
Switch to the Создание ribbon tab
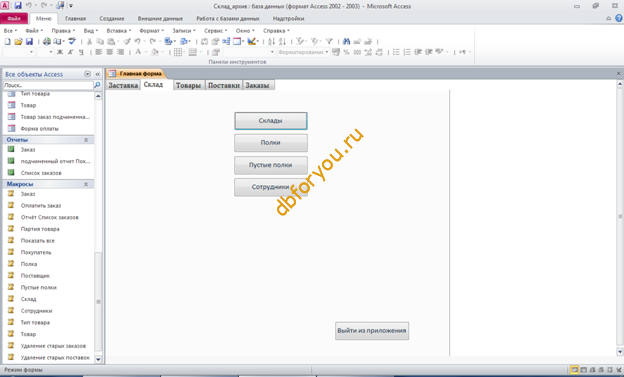(112, 18)
